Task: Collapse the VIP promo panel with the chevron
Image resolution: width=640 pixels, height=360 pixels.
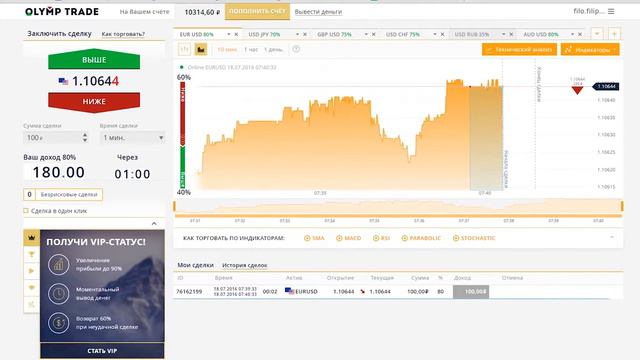Action: tap(154, 223)
